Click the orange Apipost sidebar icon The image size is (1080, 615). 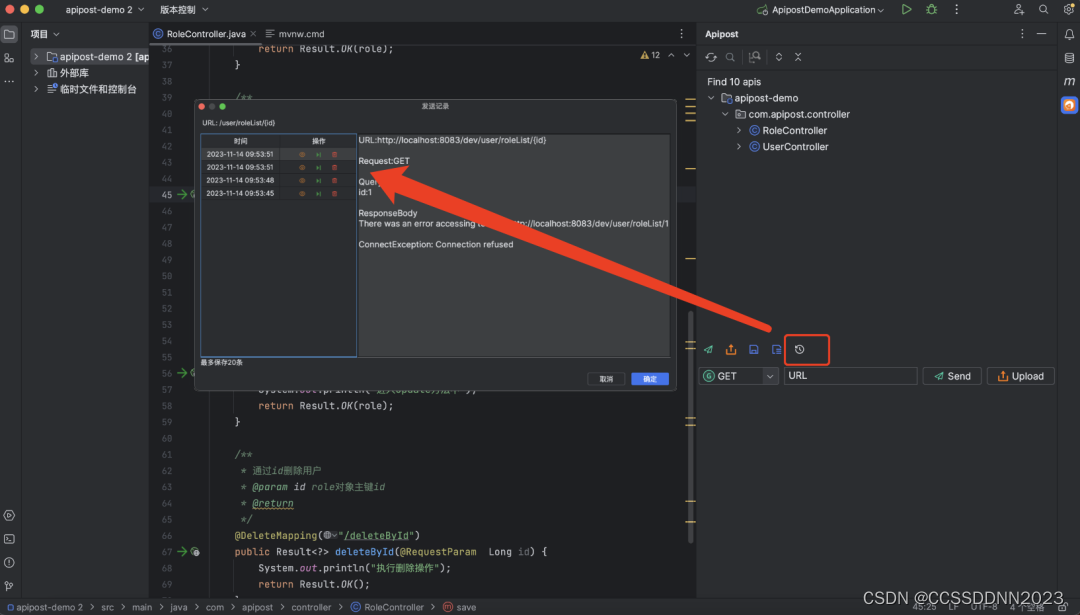[x=1069, y=105]
